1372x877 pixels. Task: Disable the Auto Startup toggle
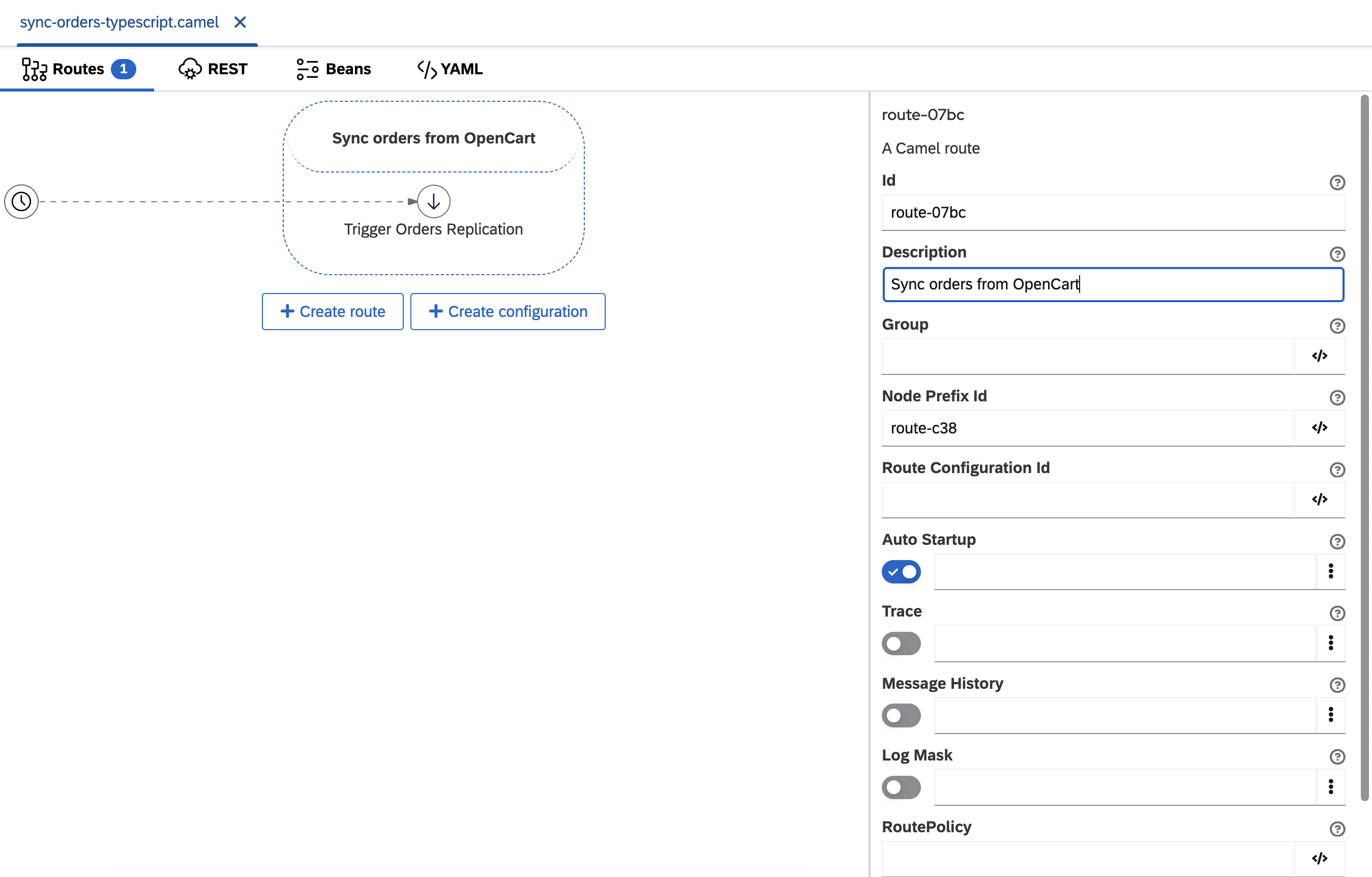(901, 572)
